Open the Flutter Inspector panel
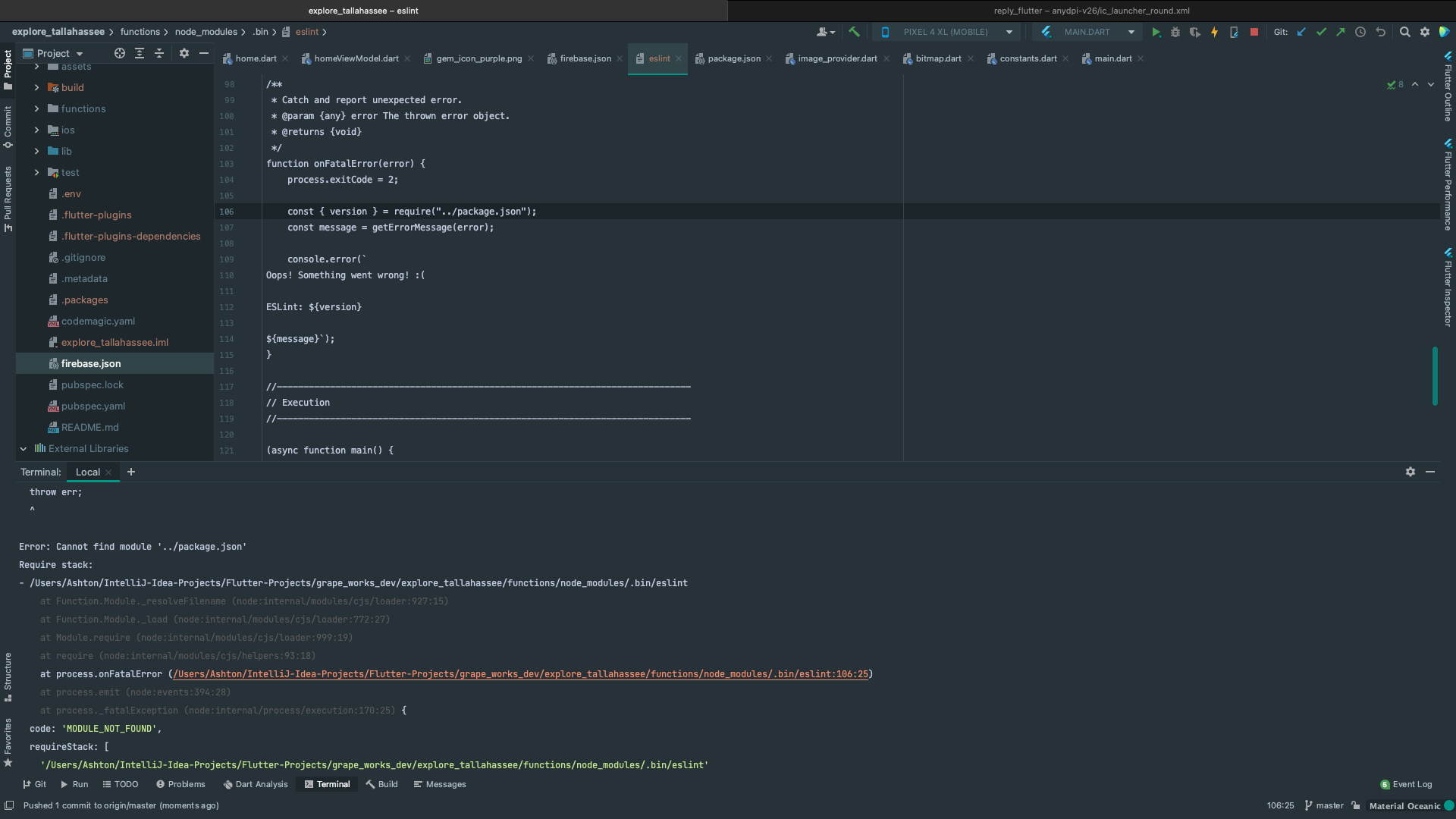Image resolution: width=1456 pixels, height=819 pixels. (1447, 286)
